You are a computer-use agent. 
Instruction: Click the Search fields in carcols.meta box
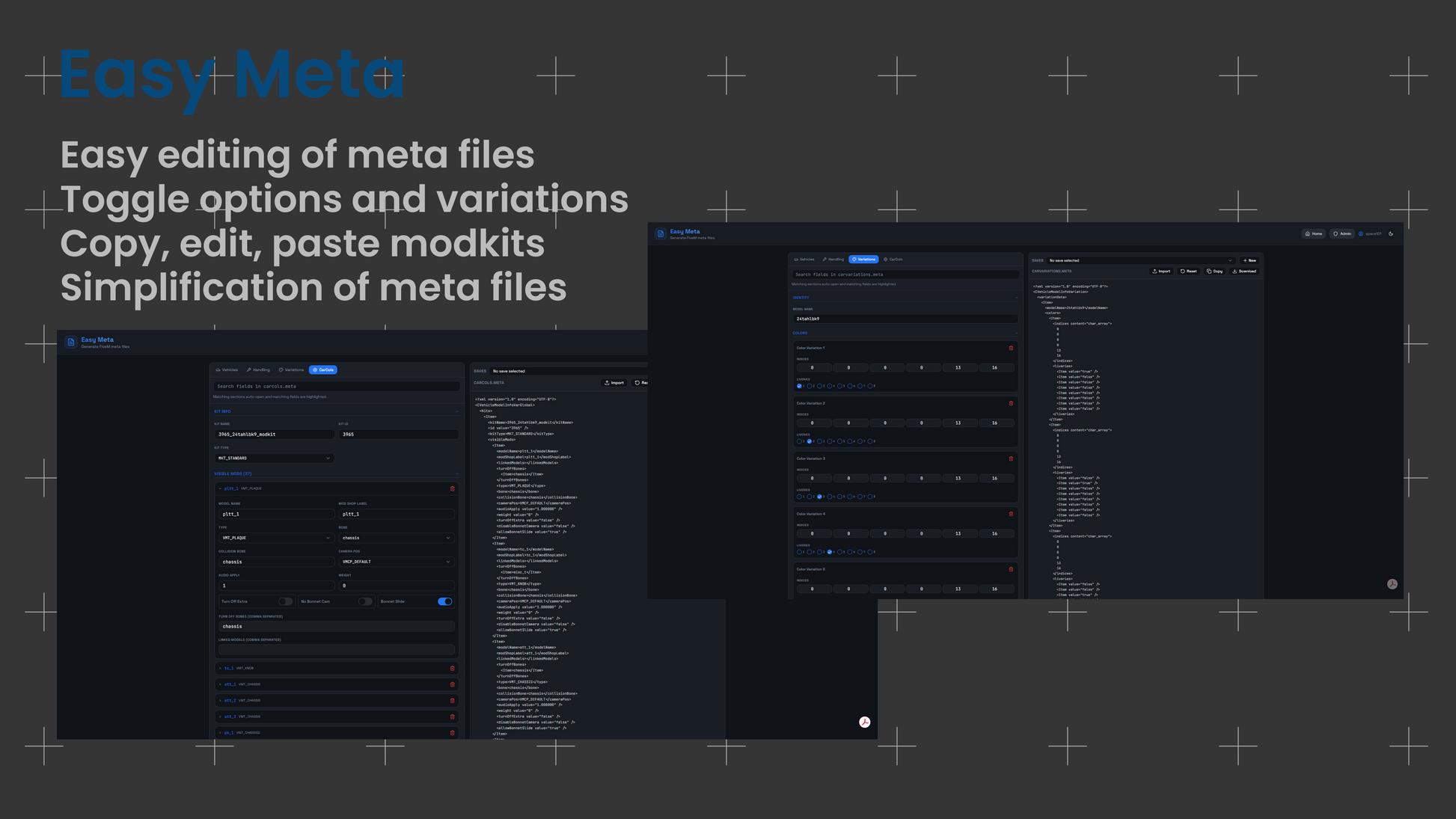(337, 387)
